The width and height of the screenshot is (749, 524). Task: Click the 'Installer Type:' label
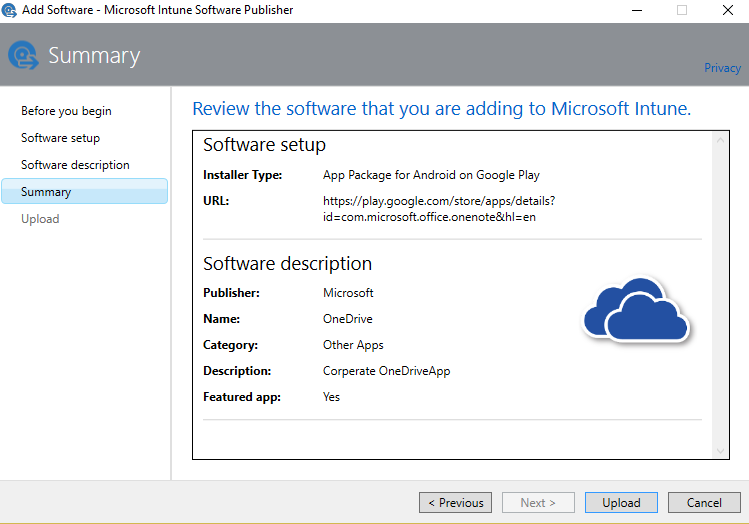(x=242, y=175)
